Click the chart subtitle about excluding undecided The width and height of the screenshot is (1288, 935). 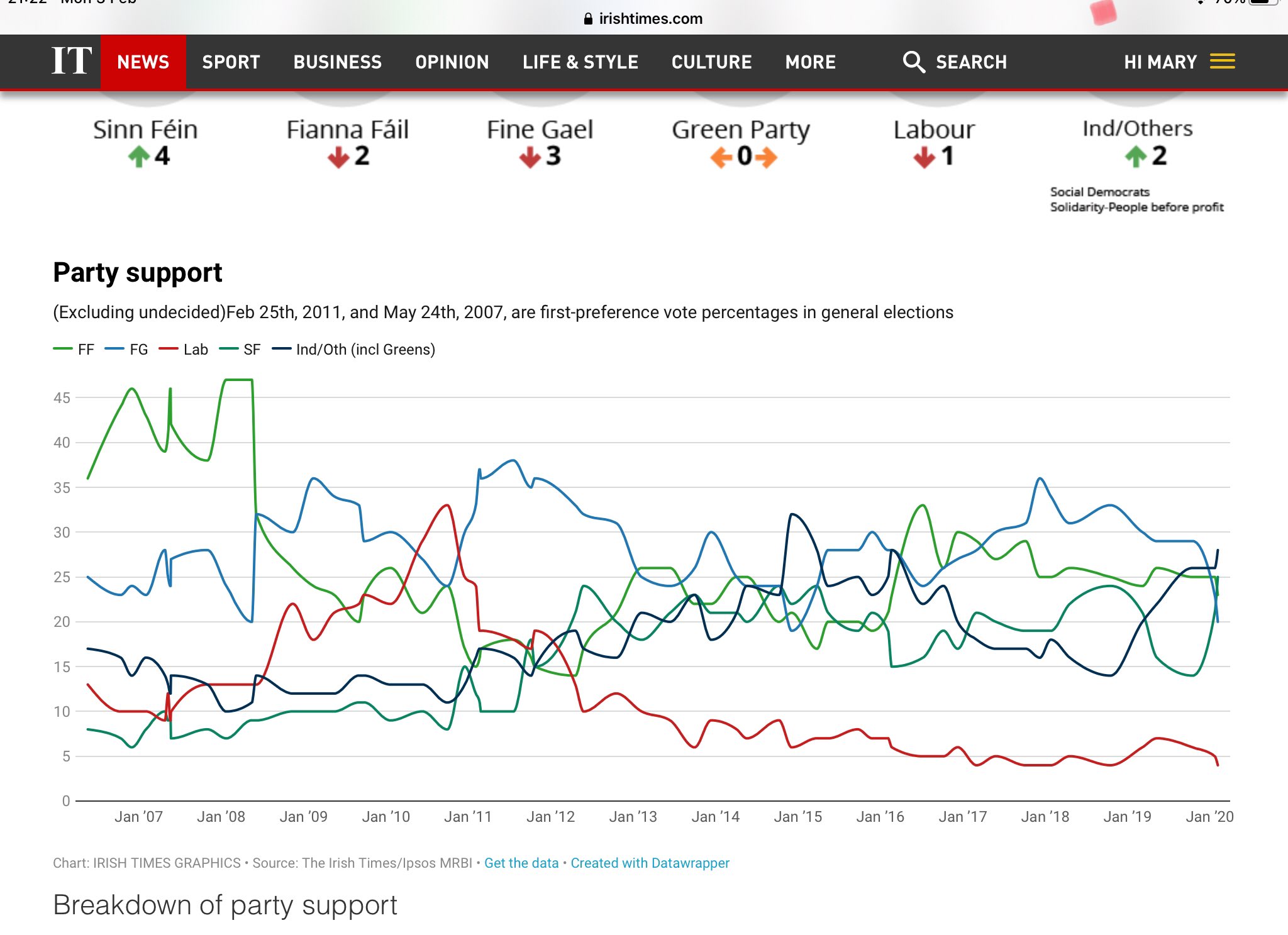(x=503, y=313)
